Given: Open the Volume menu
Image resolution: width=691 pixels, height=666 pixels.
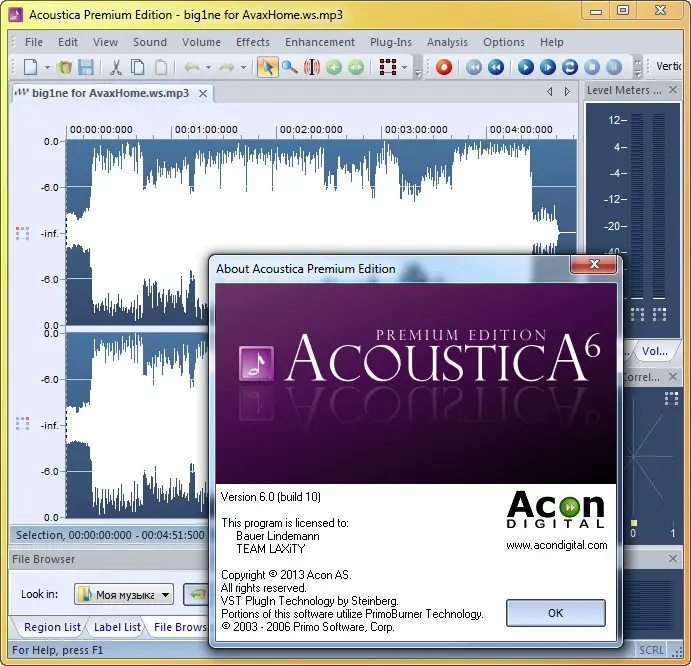Looking at the screenshot, I should (x=201, y=42).
